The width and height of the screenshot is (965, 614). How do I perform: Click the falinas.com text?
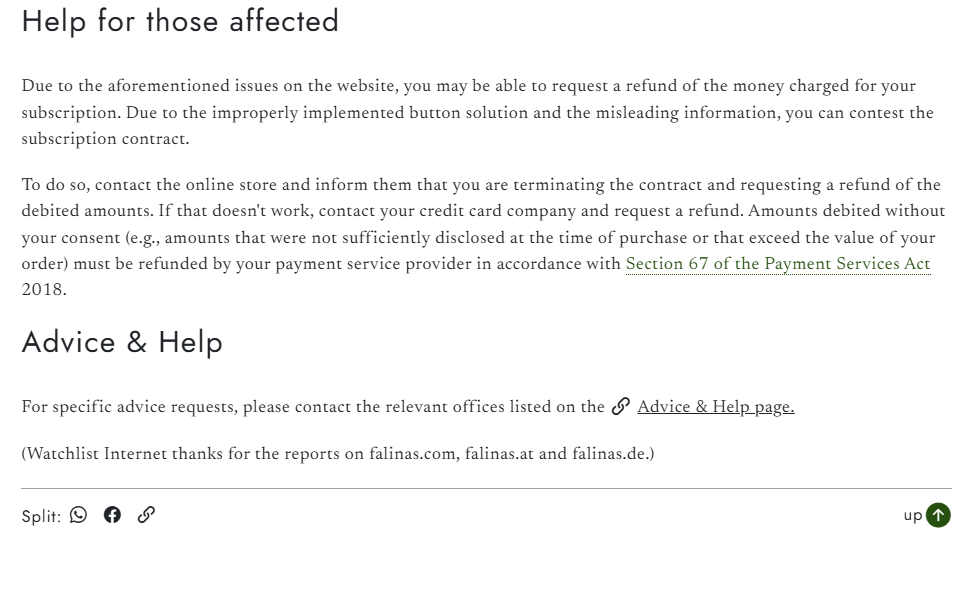pyautogui.click(x=412, y=454)
